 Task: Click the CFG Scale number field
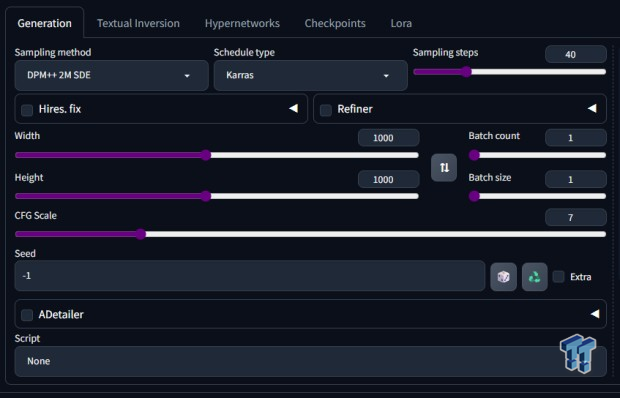tap(576, 217)
